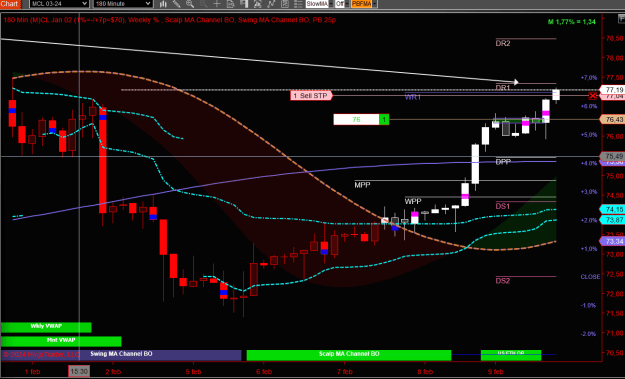Click the MPP monthly pivot label

click(x=362, y=185)
